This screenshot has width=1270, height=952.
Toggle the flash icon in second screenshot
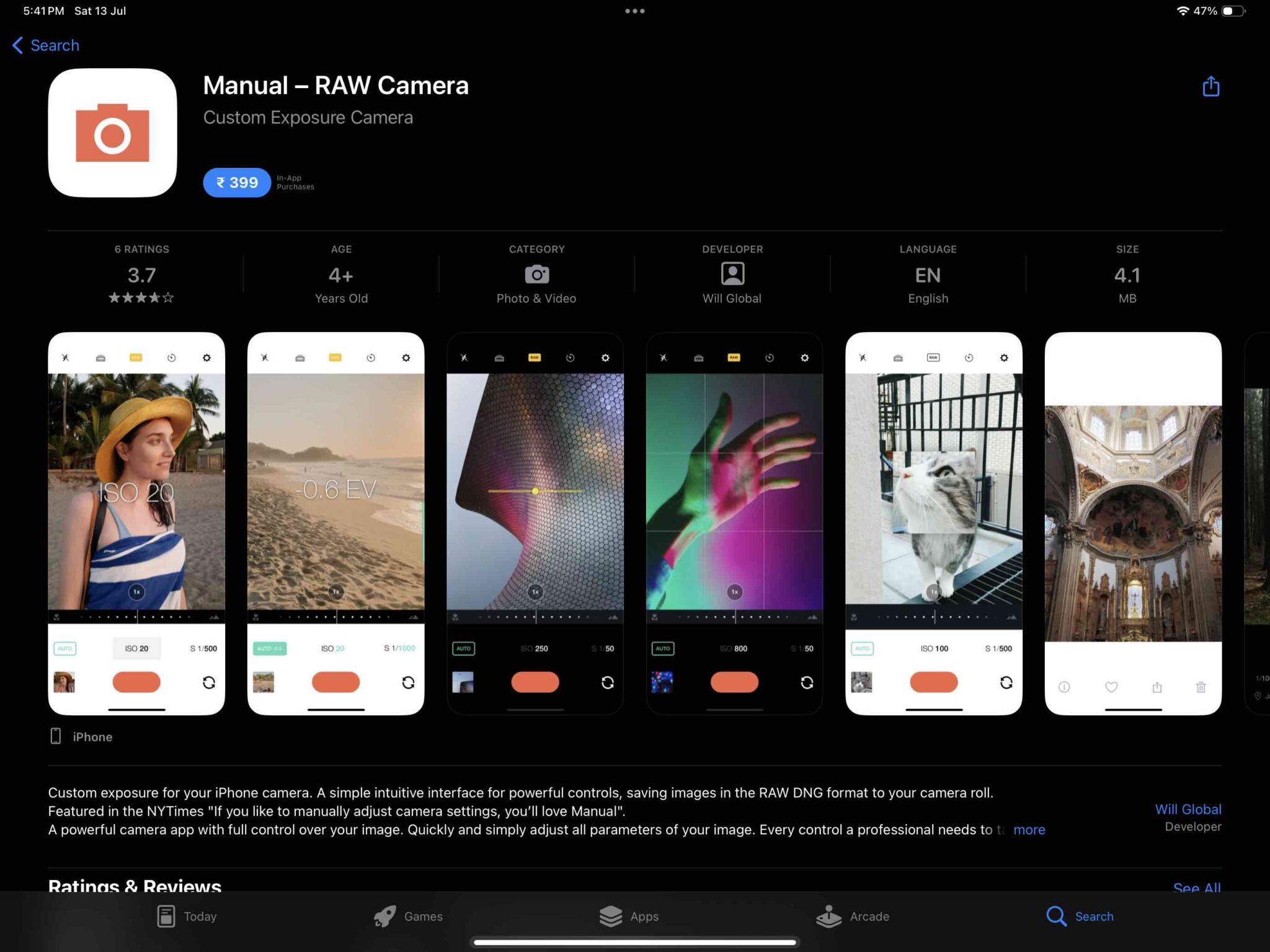[265, 358]
